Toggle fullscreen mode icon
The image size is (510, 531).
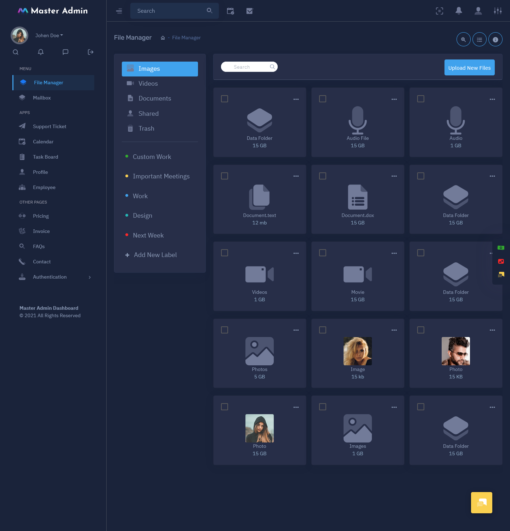pyautogui.click(x=439, y=11)
